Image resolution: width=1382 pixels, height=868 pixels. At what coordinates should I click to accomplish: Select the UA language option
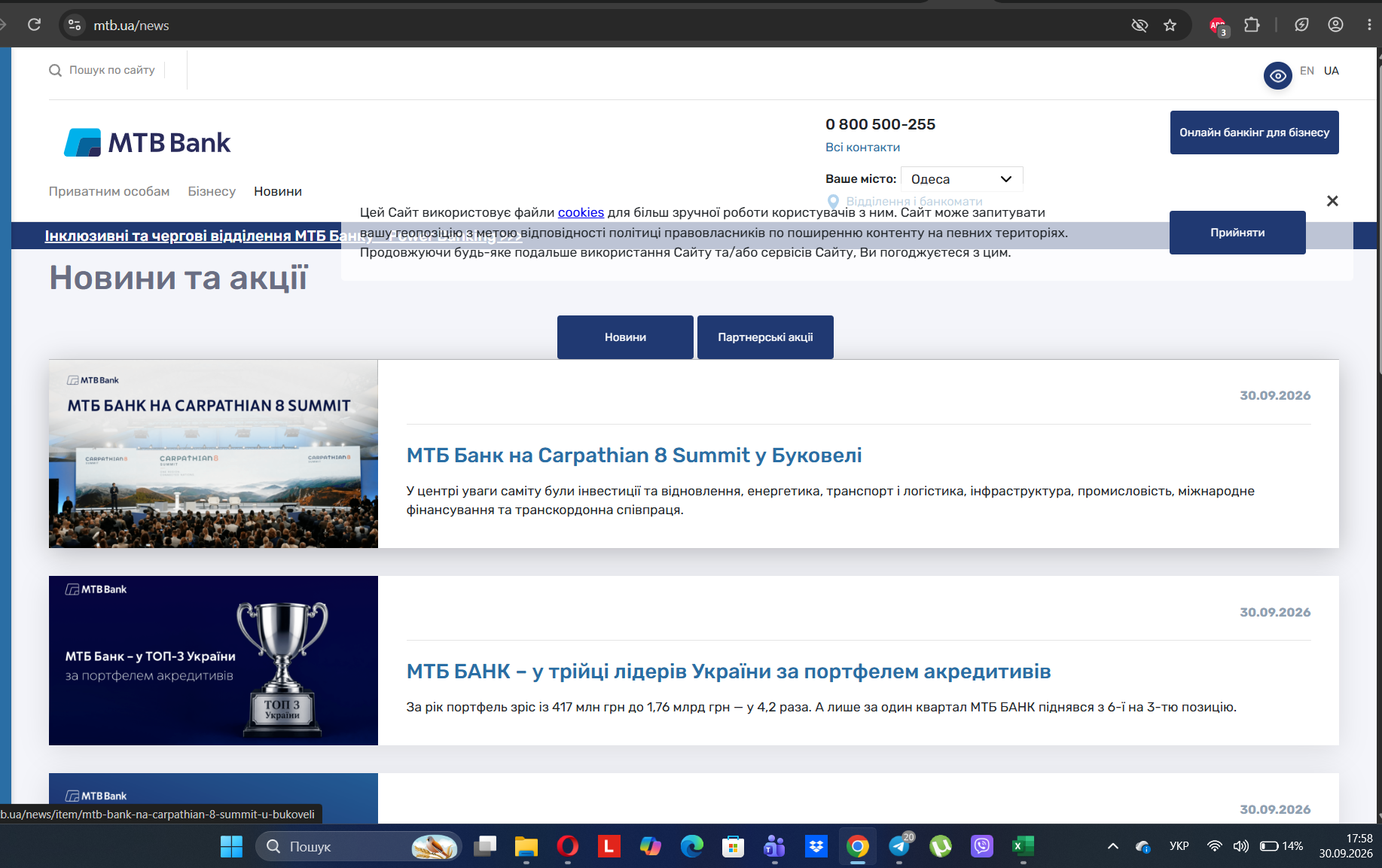pos(1332,71)
